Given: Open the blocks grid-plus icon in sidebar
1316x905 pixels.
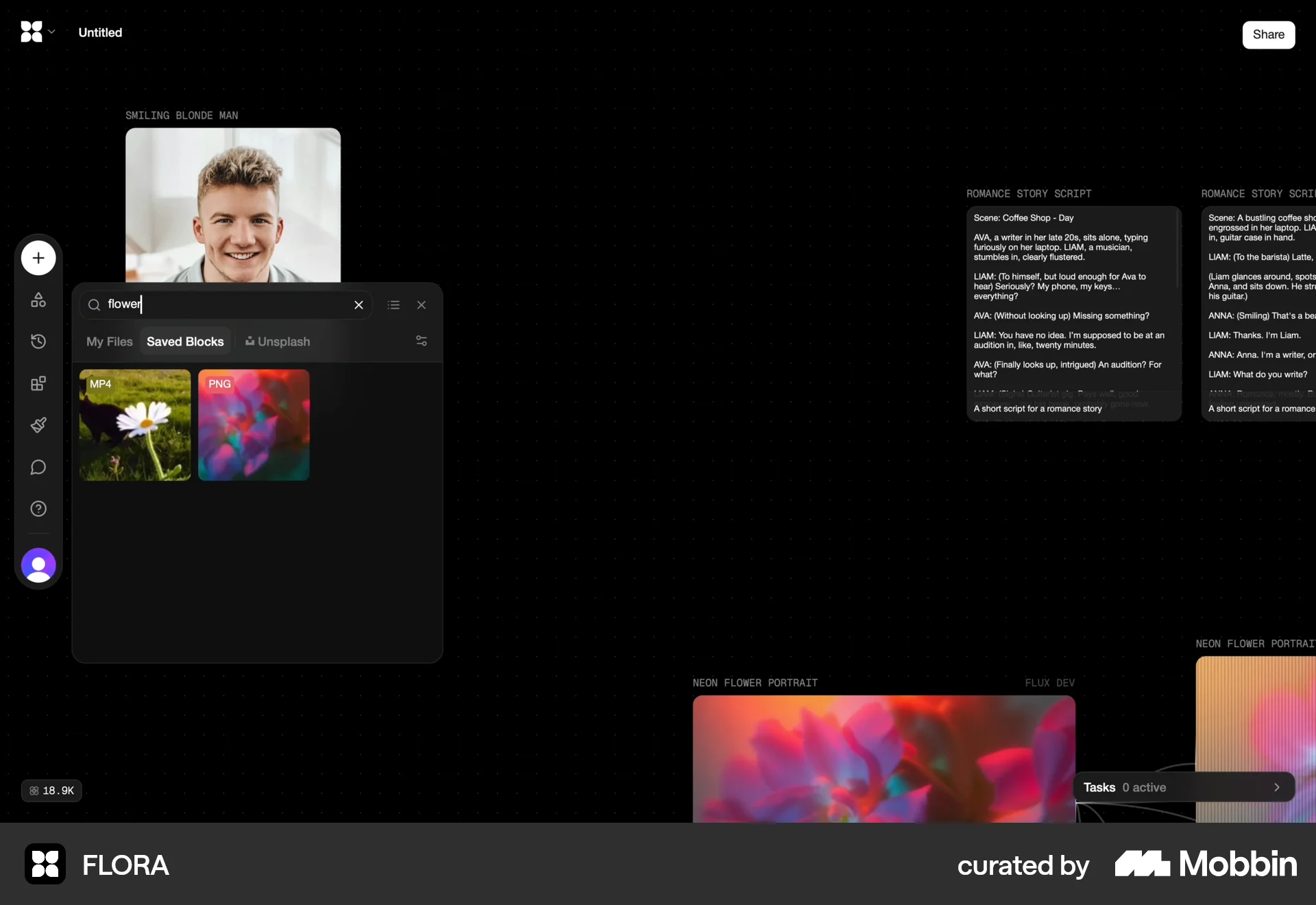Looking at the screenshot, I should tap(38, 383).
